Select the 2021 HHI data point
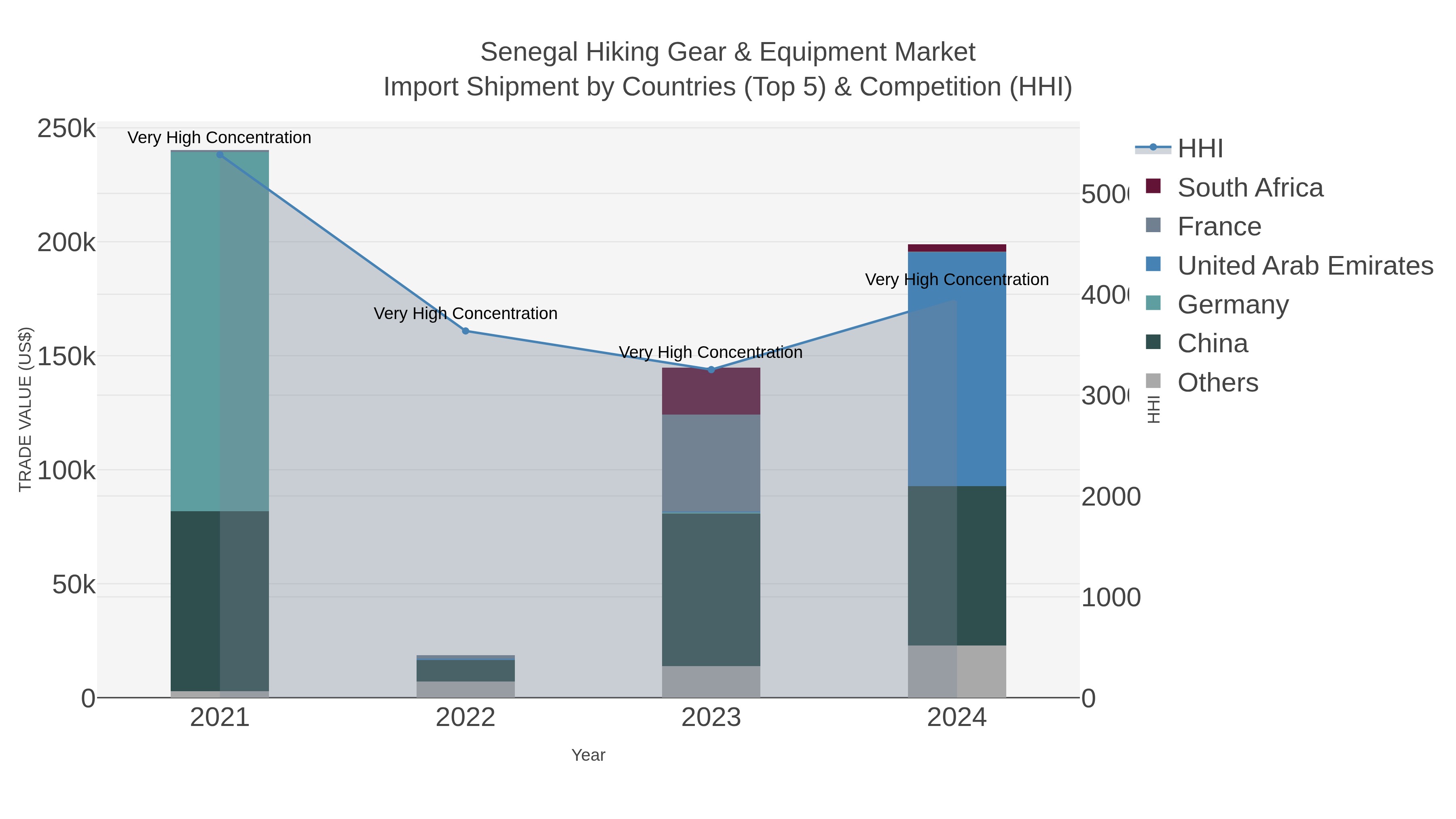This screenshot has height=819, width=1456. click(x=220, y=154)
